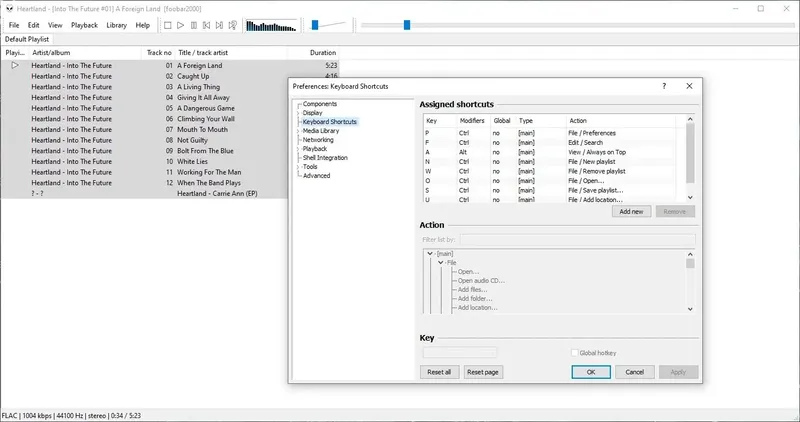Click the Add new shortcut button
Image resolution: width=800 pixels, height=422 pixels.
[631, 211]
